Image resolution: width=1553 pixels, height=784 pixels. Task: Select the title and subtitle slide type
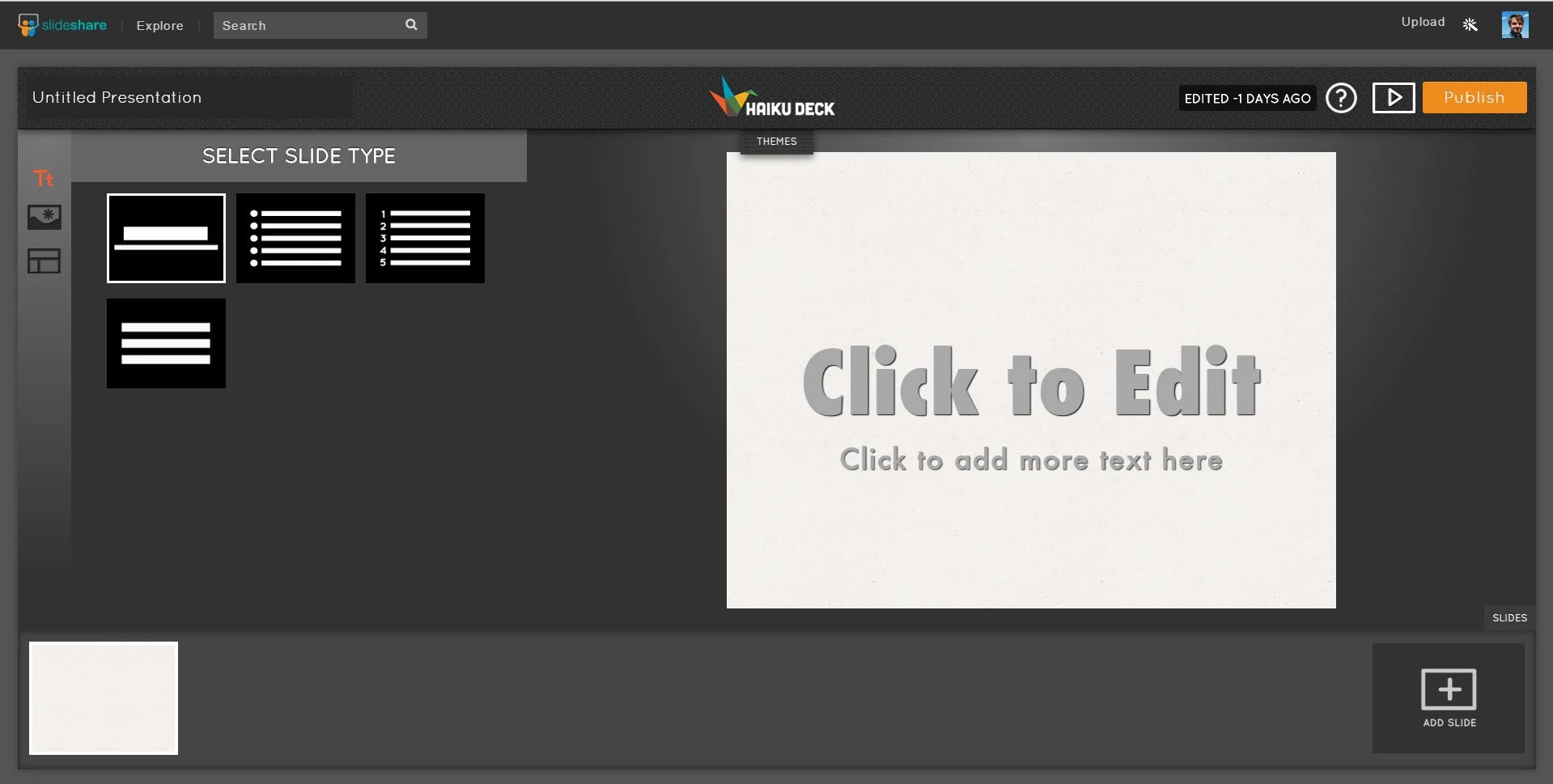tap(165, 238)
